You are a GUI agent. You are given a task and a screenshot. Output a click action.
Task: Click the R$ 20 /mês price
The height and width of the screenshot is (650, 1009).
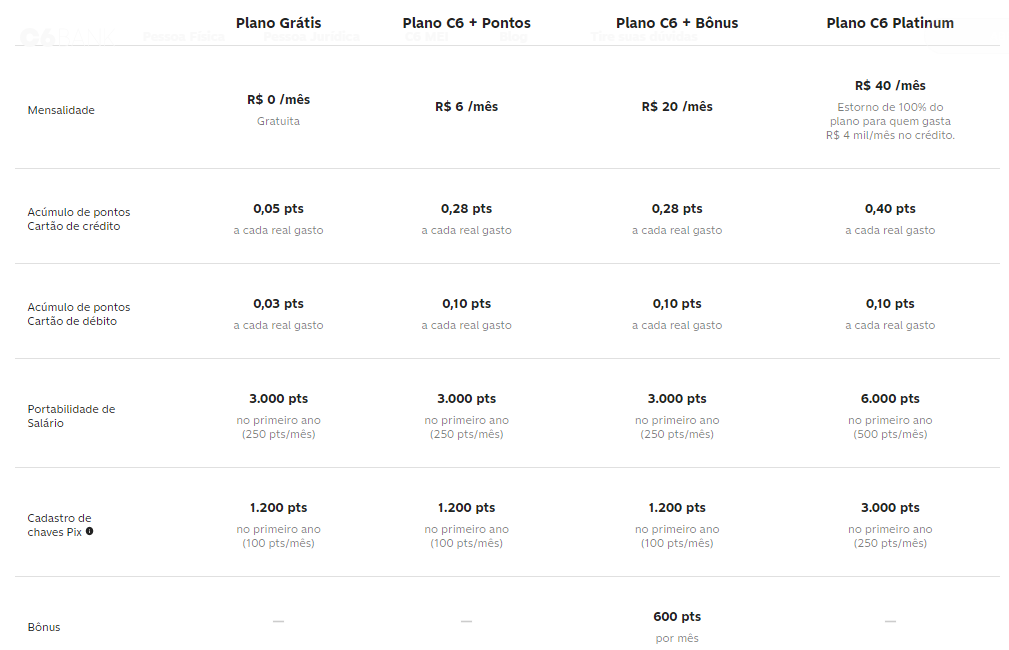[677, 107]
